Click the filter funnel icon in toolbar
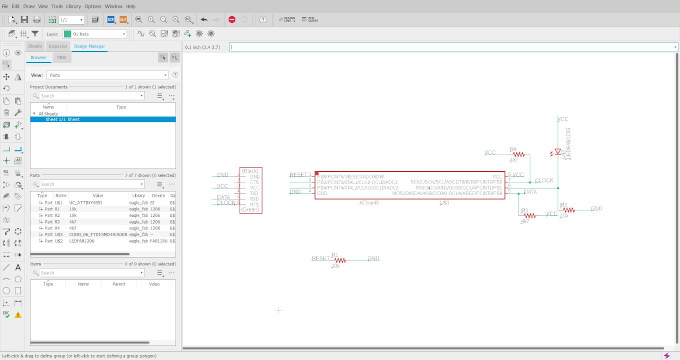 pyautogui.click(x=35, y=33)
